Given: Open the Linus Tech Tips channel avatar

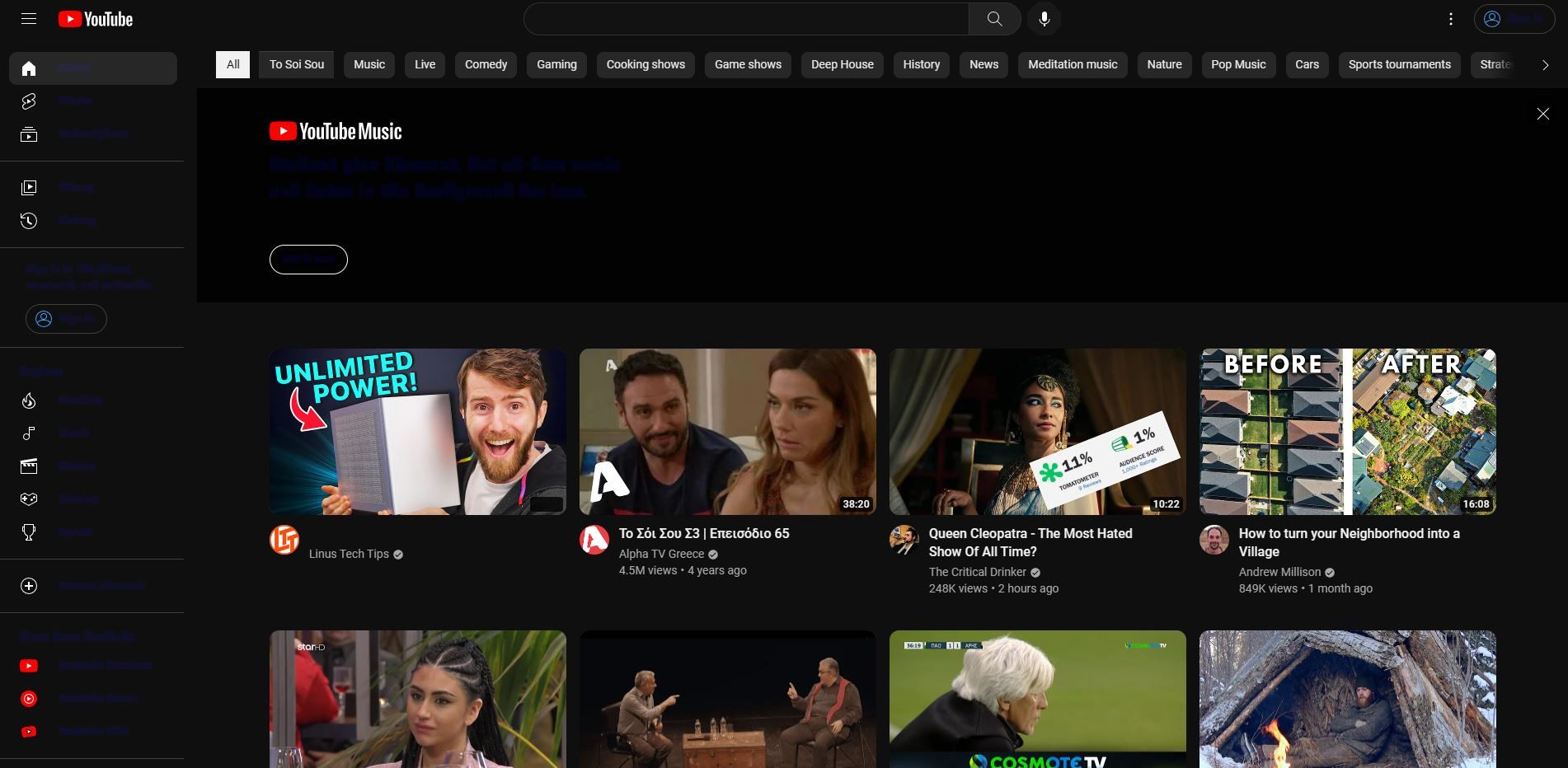Looking at the screenshot, I should tap(284, 540).
